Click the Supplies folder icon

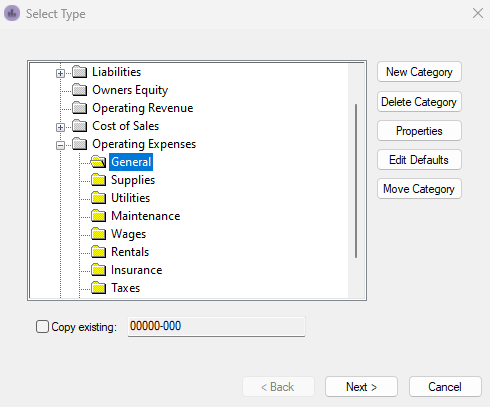pyautogui.click(x=99, y=180)
